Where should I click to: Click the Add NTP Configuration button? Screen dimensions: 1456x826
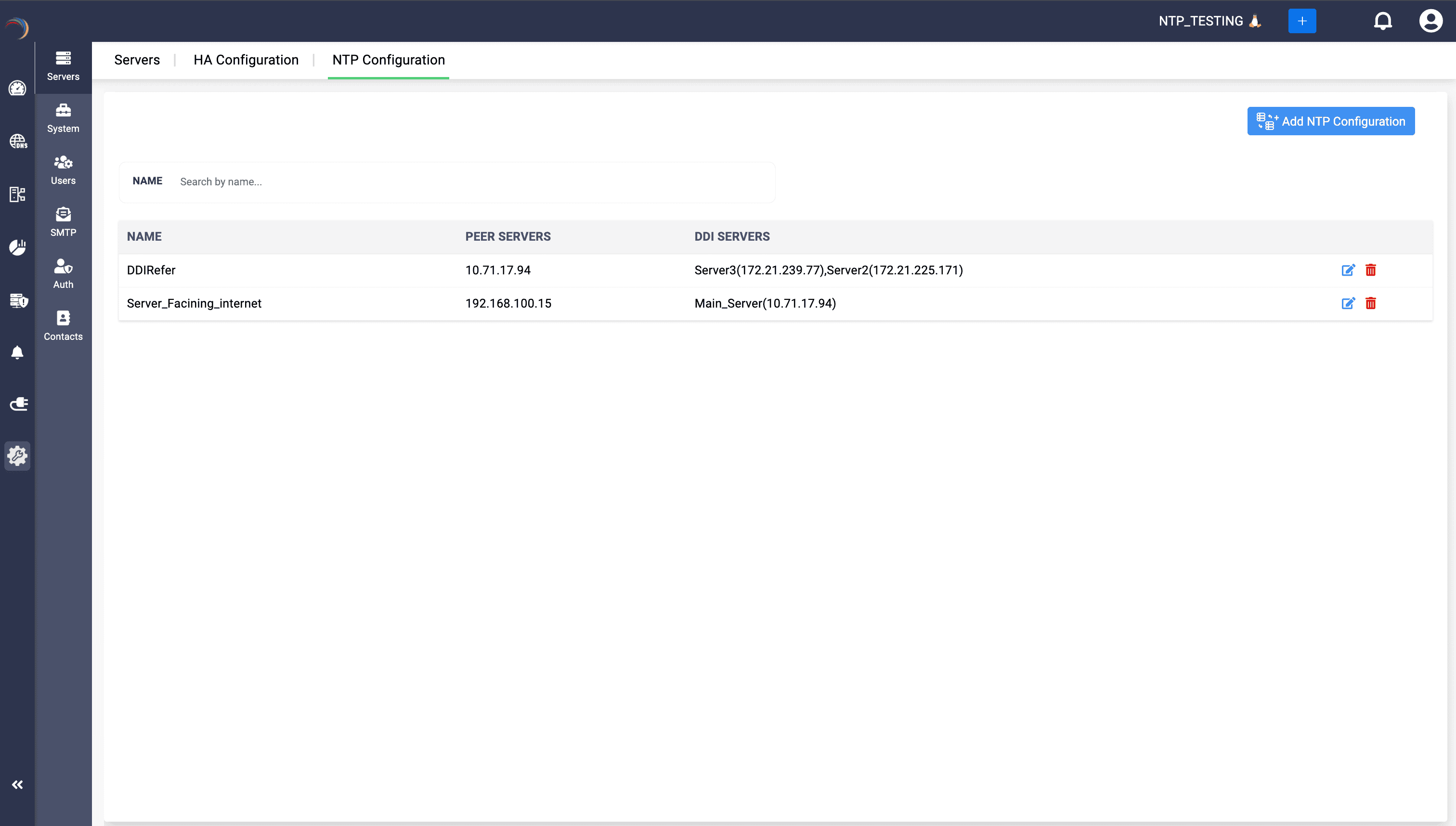1331,121
